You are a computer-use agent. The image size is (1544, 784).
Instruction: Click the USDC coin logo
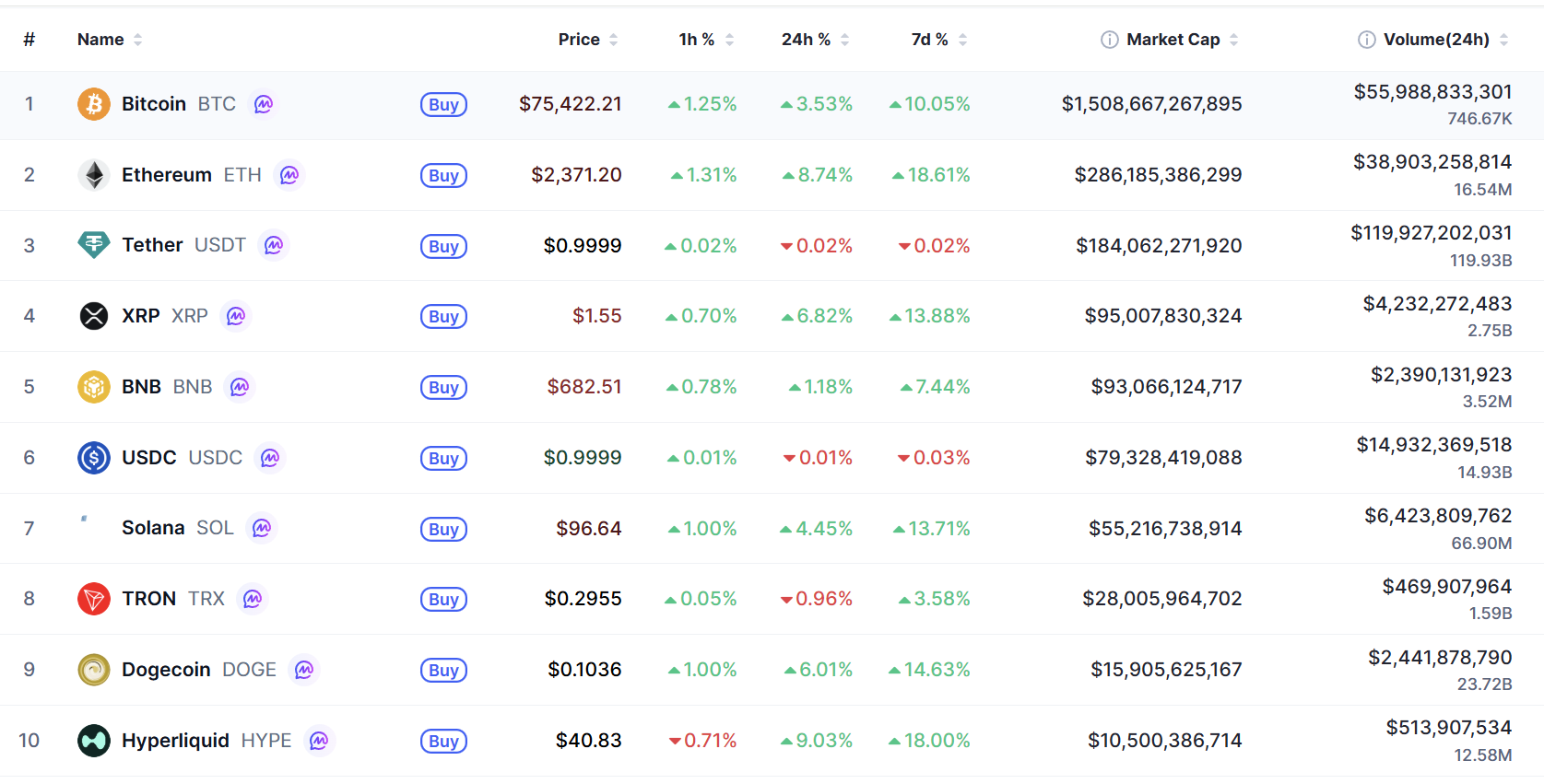click(93, 458)
